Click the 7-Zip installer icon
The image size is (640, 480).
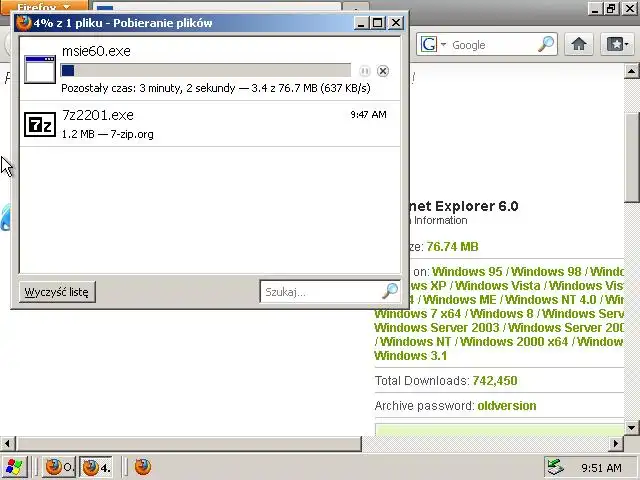pyautogui.click(x=40, y=124)
